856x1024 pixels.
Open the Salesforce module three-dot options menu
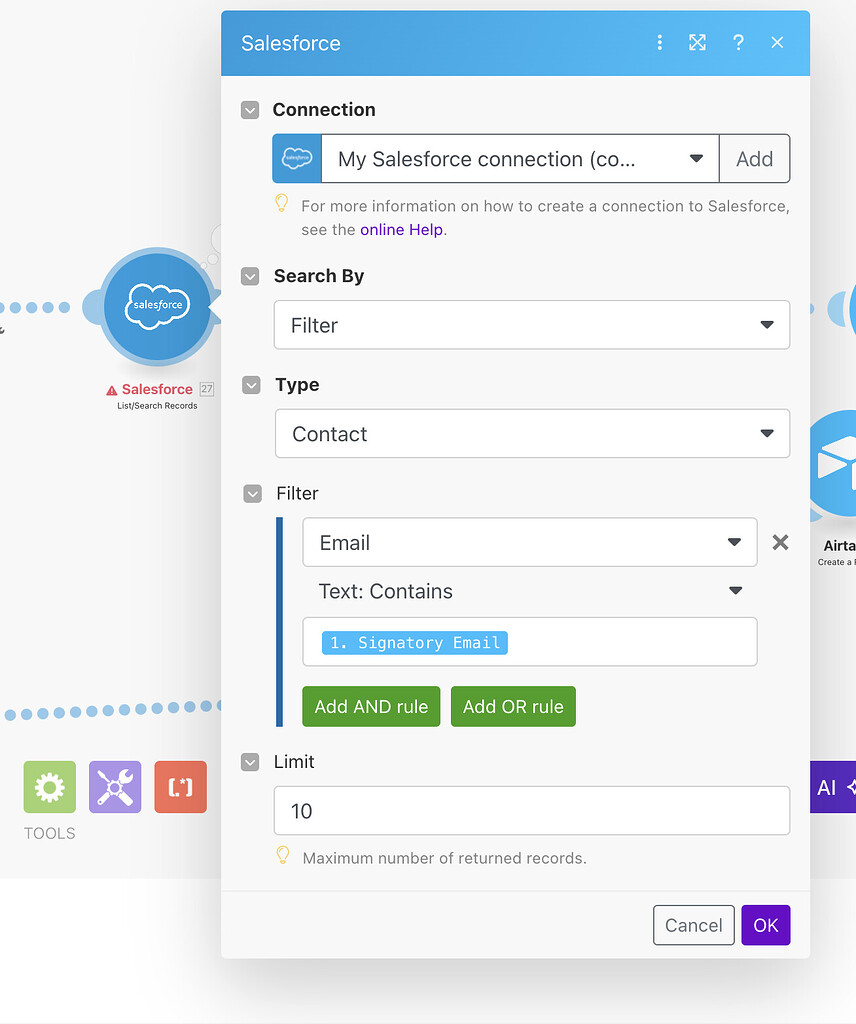click(x=659, y=43)
